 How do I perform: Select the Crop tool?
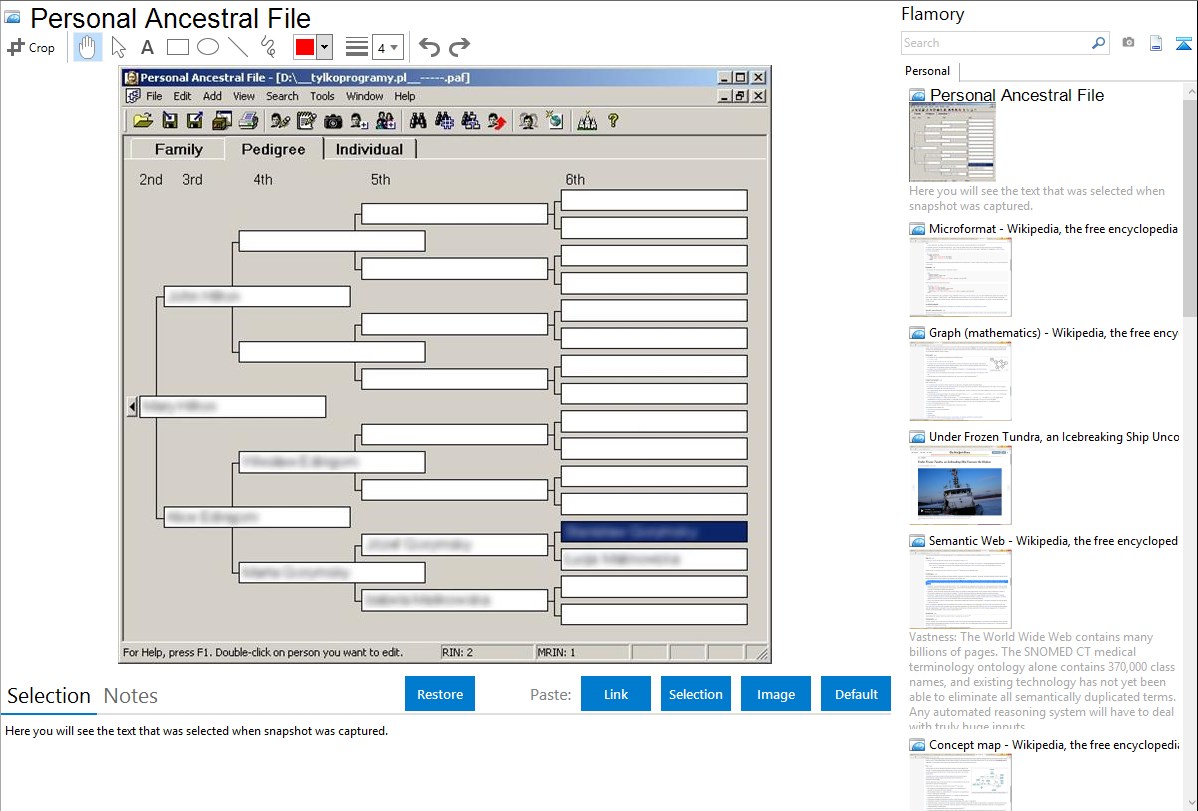click(x=31, y=47)
